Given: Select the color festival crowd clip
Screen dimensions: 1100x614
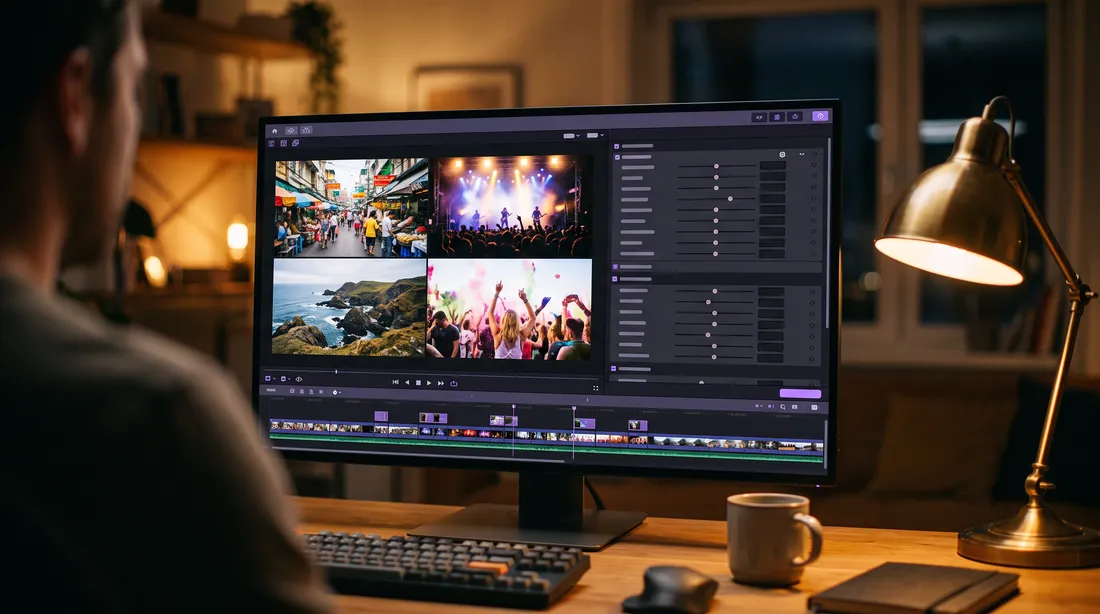Looking at the screenshot, I should pyautogui.click(x=509, y=309).
